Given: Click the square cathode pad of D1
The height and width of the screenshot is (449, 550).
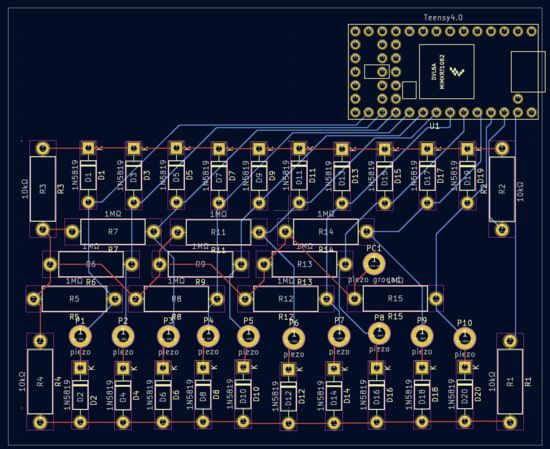Looking at the screenshot, I should pyautogui.click(x=88, y=148).
